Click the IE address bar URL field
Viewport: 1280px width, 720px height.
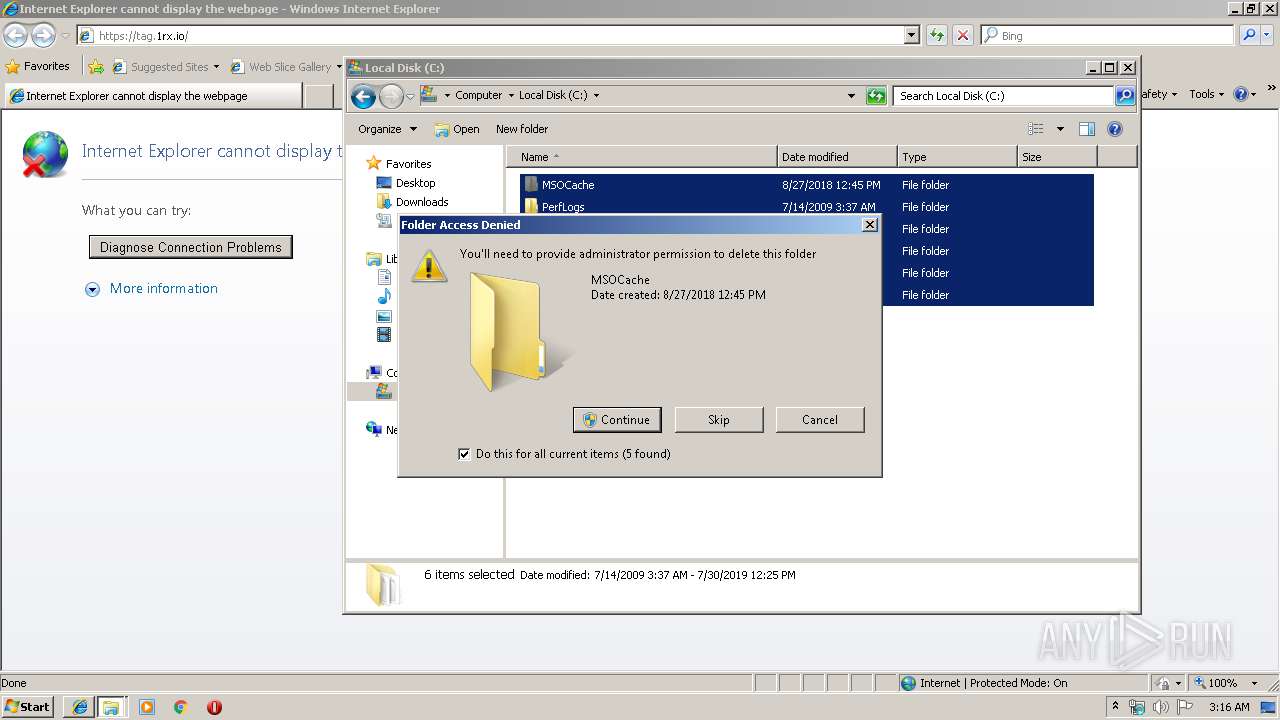click(x=490, y=36)
